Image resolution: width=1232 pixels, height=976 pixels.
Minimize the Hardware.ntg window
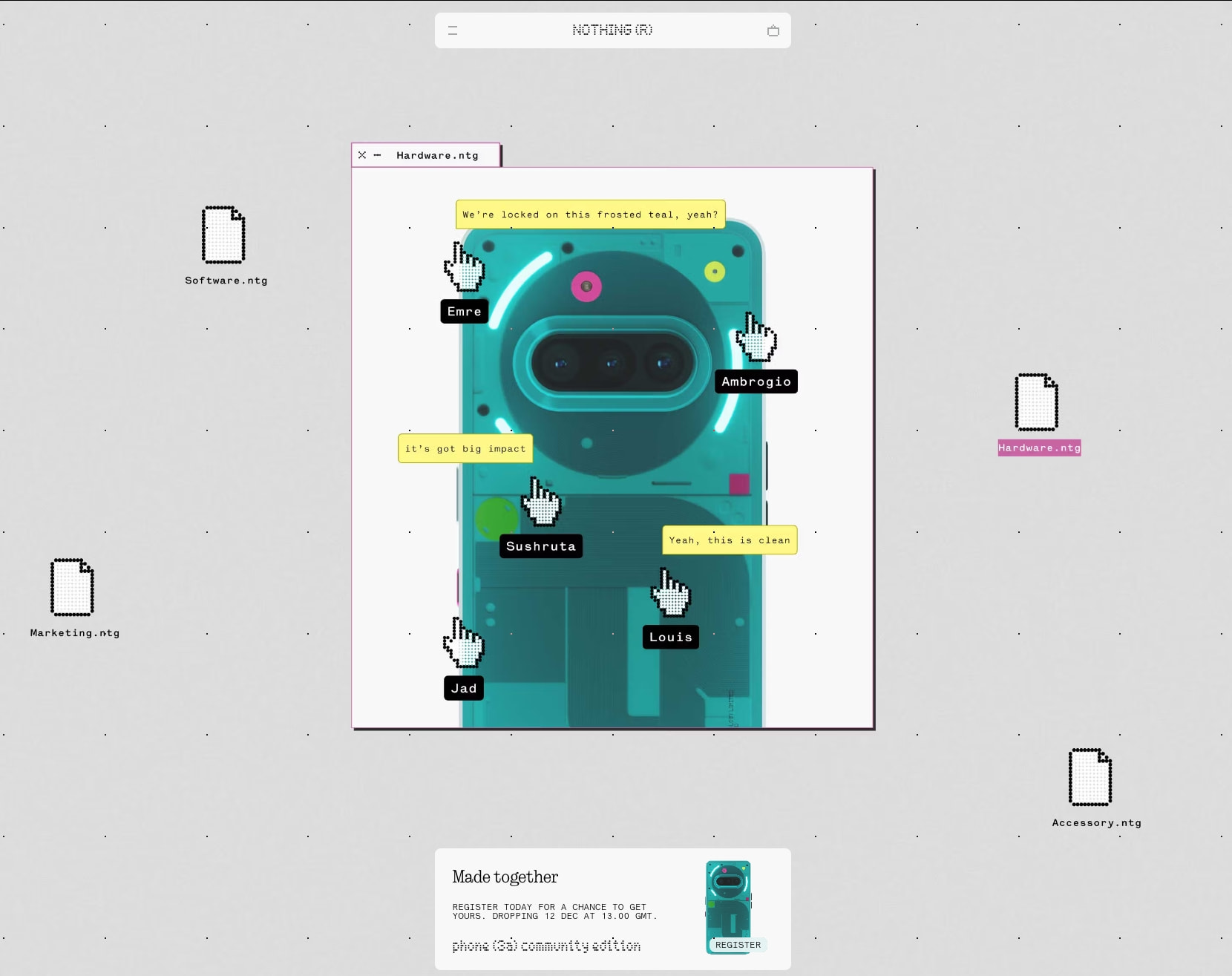[377, 155]
